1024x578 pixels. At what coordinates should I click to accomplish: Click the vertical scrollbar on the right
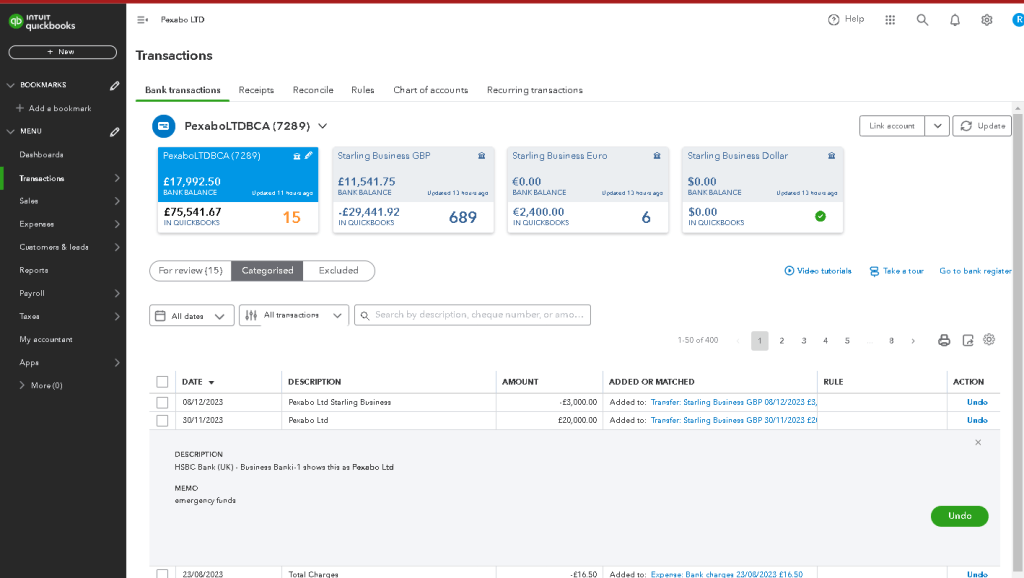(x=1017, y=340)
